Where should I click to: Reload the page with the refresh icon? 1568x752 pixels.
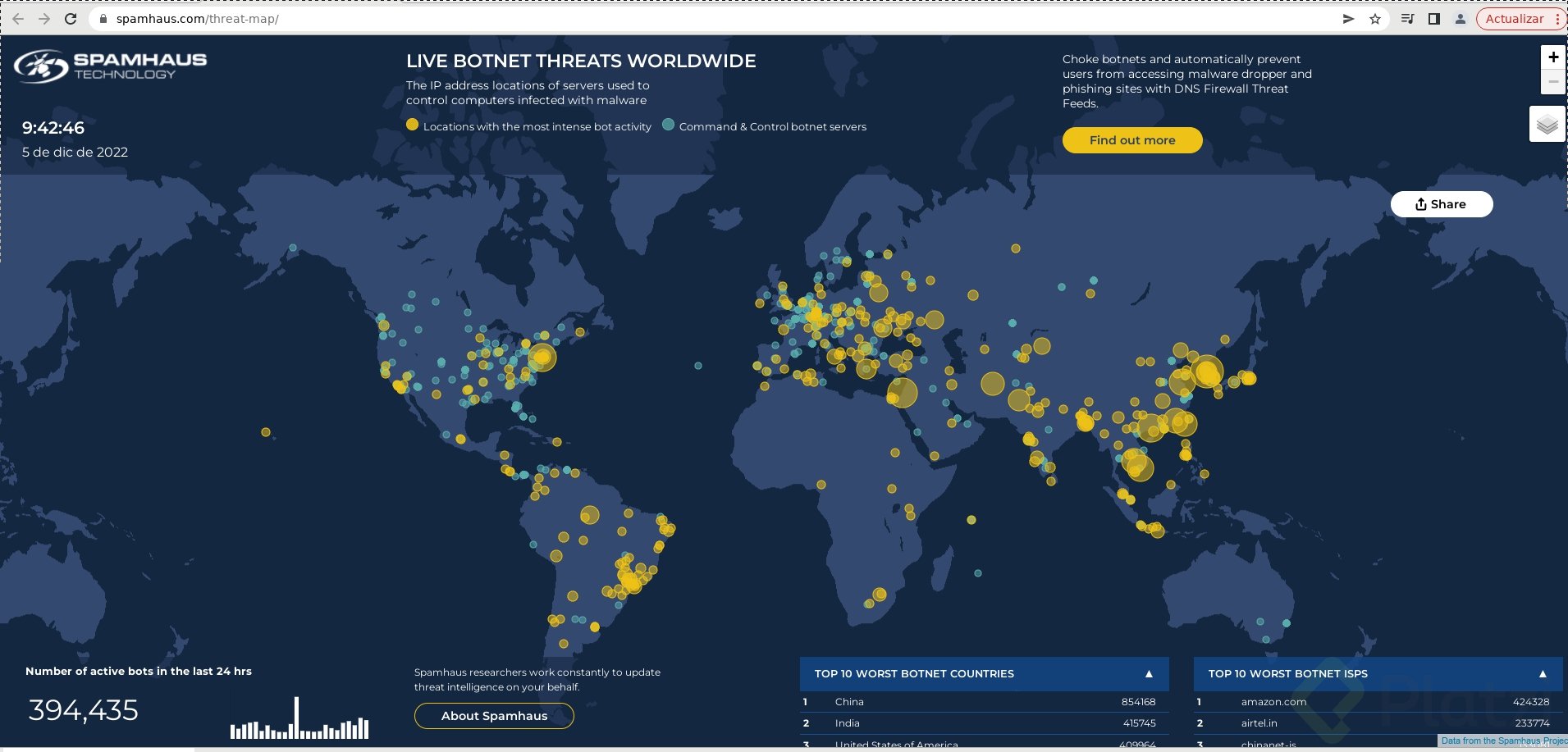(x=71, y=19)
